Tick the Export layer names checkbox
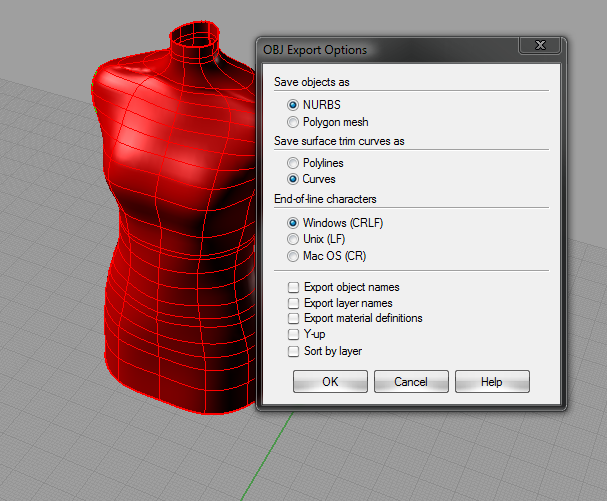The image size is (607, 501). click(x=294, y=303)
